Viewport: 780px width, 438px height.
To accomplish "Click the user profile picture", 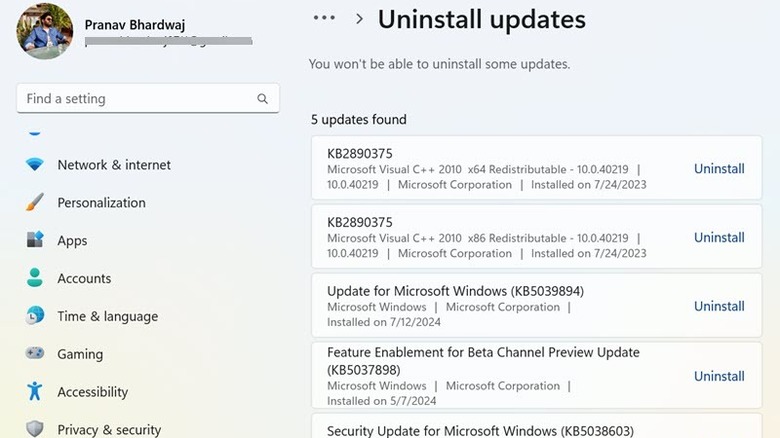I will (45, 30).
